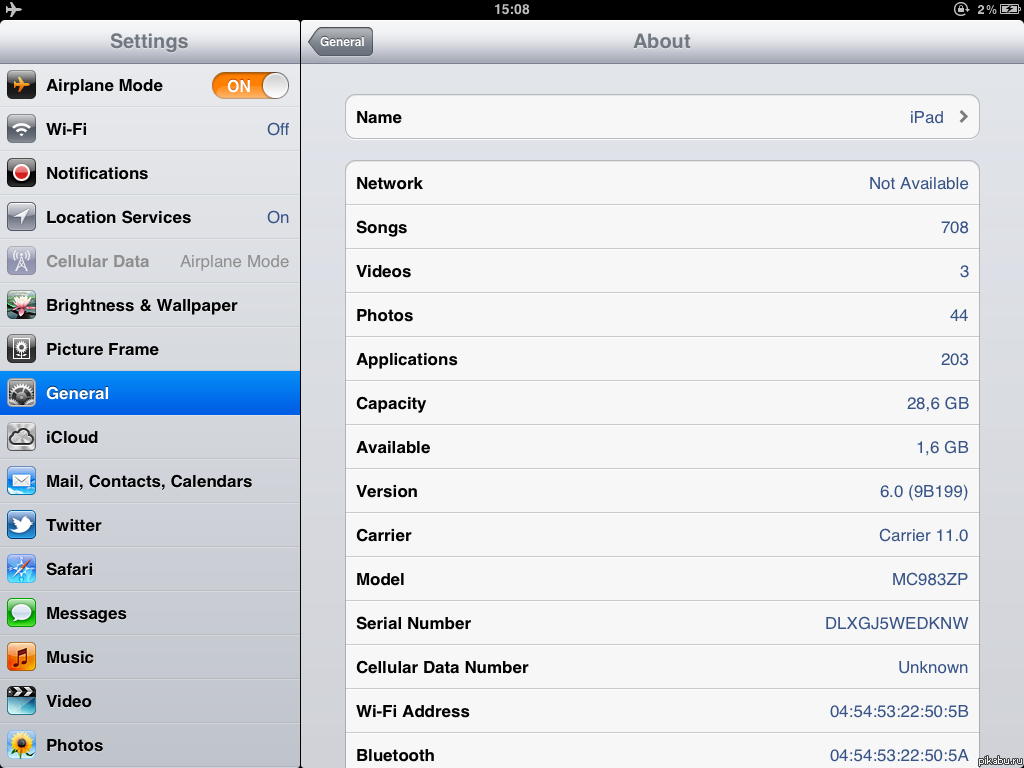This screenshot has height=768, width=1024.
Task: Tap the iCloud cloud icon
Action: coord(21,437)
